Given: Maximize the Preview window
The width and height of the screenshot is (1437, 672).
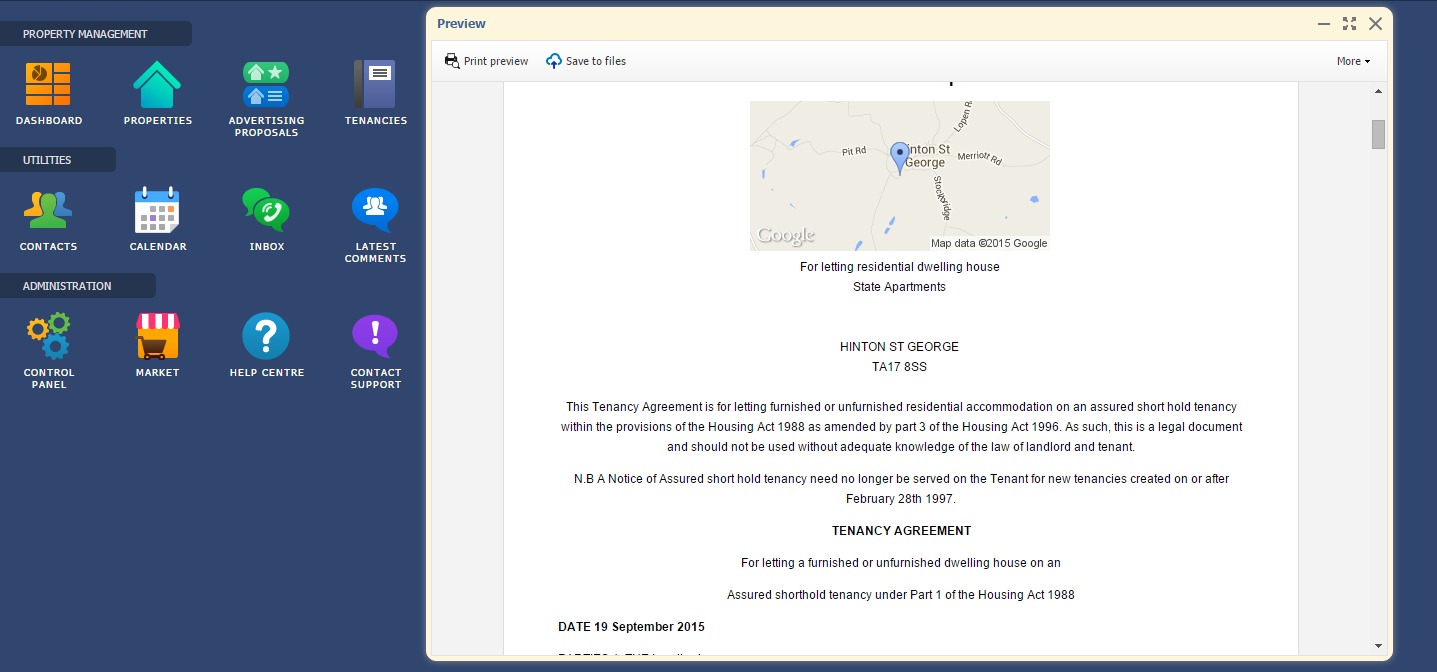Looking at the screenshot, I should pyautogui.click(x=1349, y=24).
